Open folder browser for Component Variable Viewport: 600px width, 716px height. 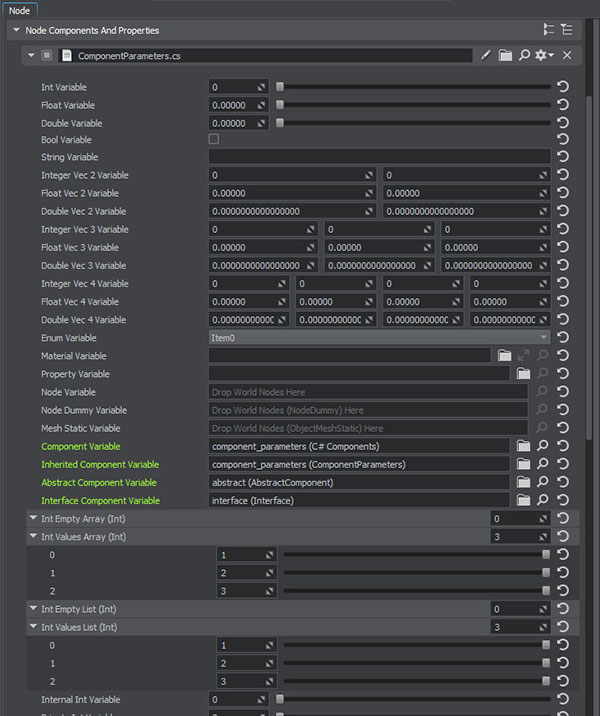523,446
